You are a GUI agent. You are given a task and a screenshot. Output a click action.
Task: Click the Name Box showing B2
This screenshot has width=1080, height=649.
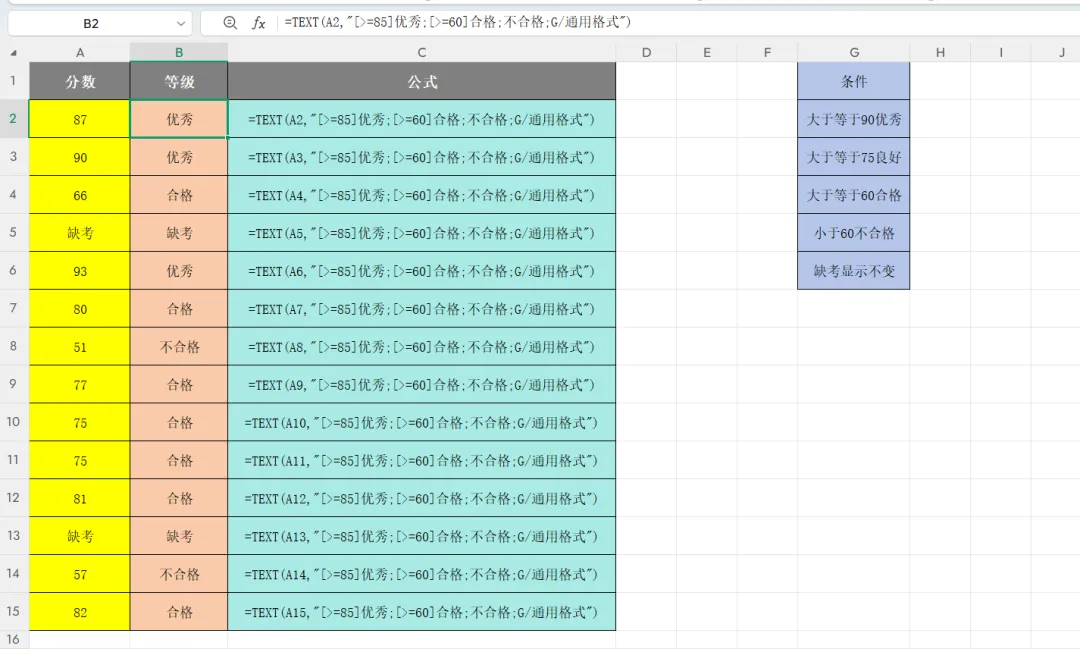91,23
